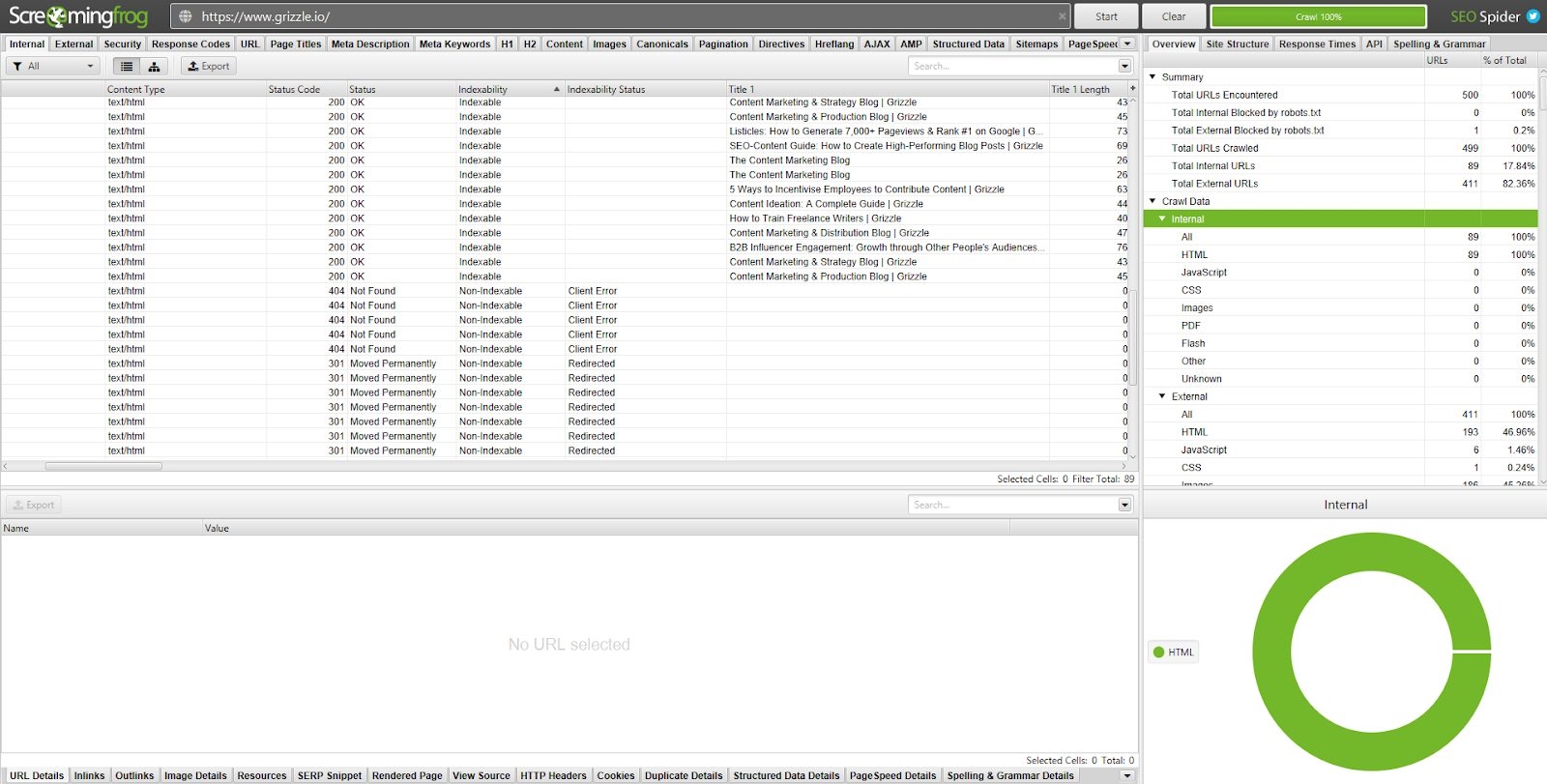Switch to the Site Structure tab

[1237, 44]
